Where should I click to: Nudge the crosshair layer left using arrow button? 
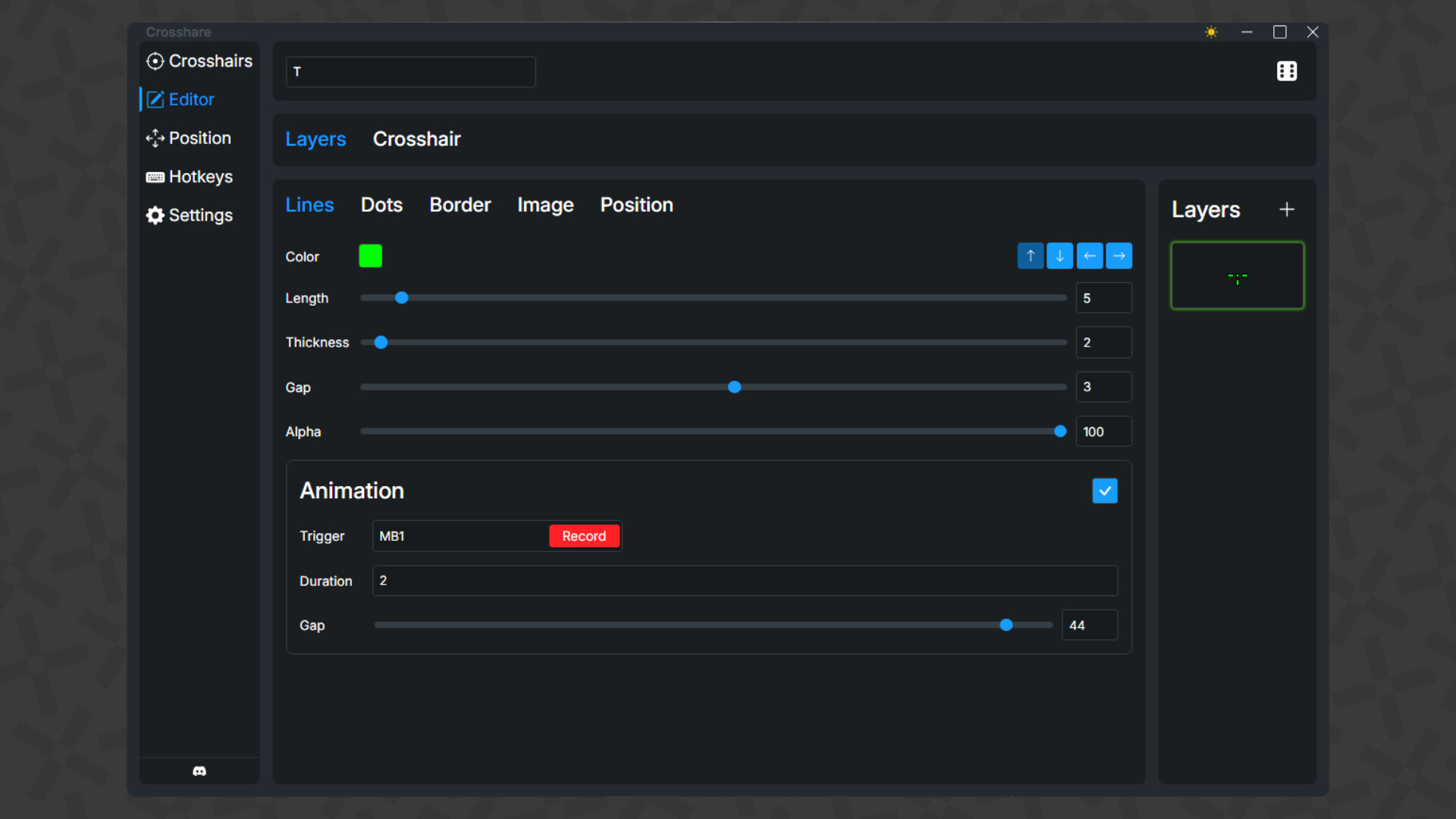coord(1090,256)
